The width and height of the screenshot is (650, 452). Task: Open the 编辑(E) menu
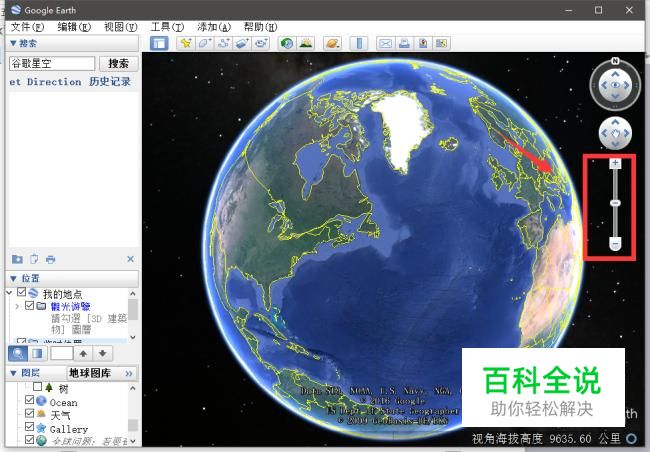pos(74,27)
